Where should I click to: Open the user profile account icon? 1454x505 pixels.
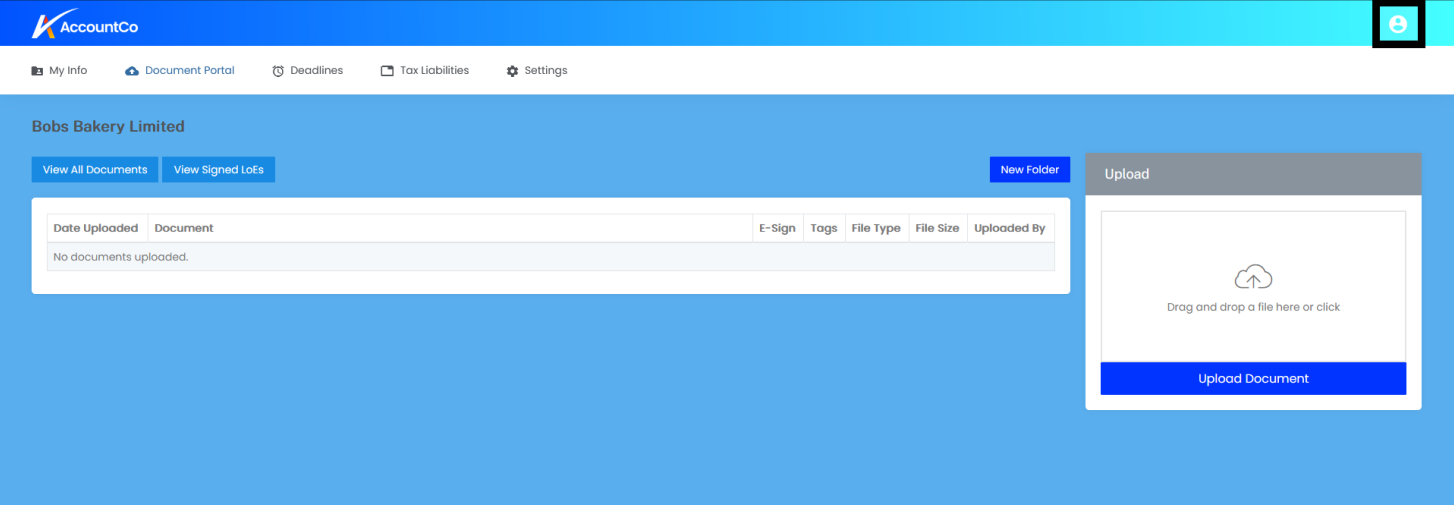coord(1398,24)
